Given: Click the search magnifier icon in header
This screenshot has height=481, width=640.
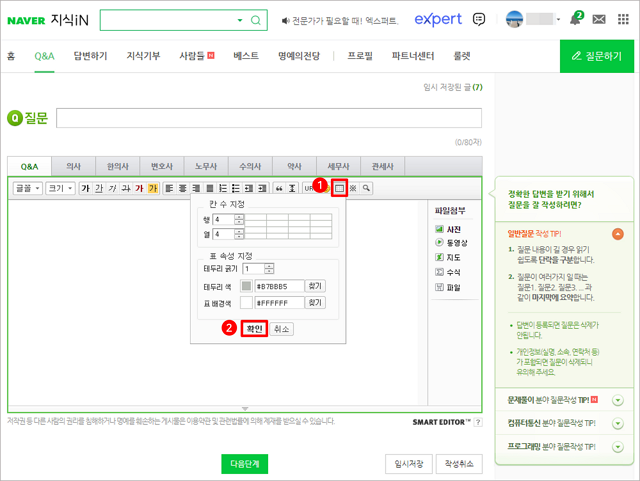Looking at the screenshot, I should pyautogui.click(x=257, y=20).
